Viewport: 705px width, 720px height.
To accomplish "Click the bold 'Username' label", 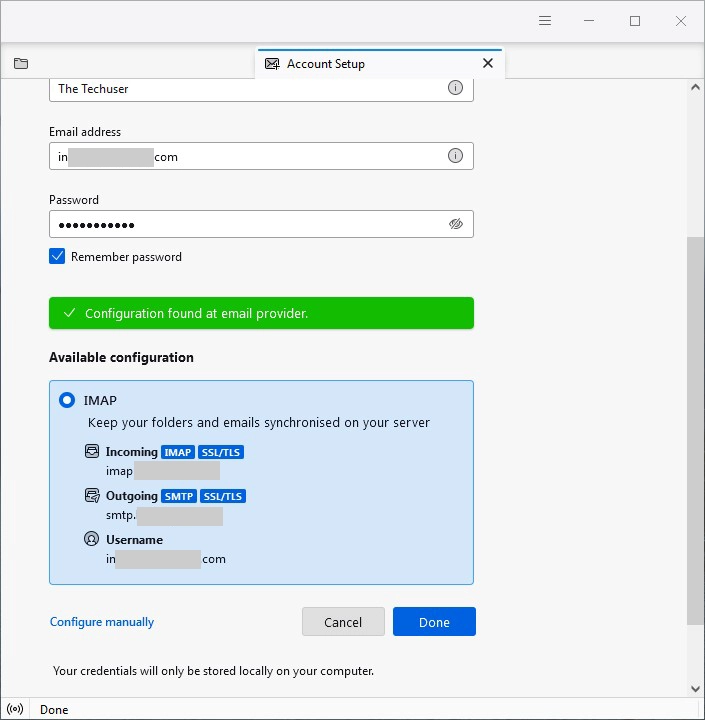I will pos(135,540).
